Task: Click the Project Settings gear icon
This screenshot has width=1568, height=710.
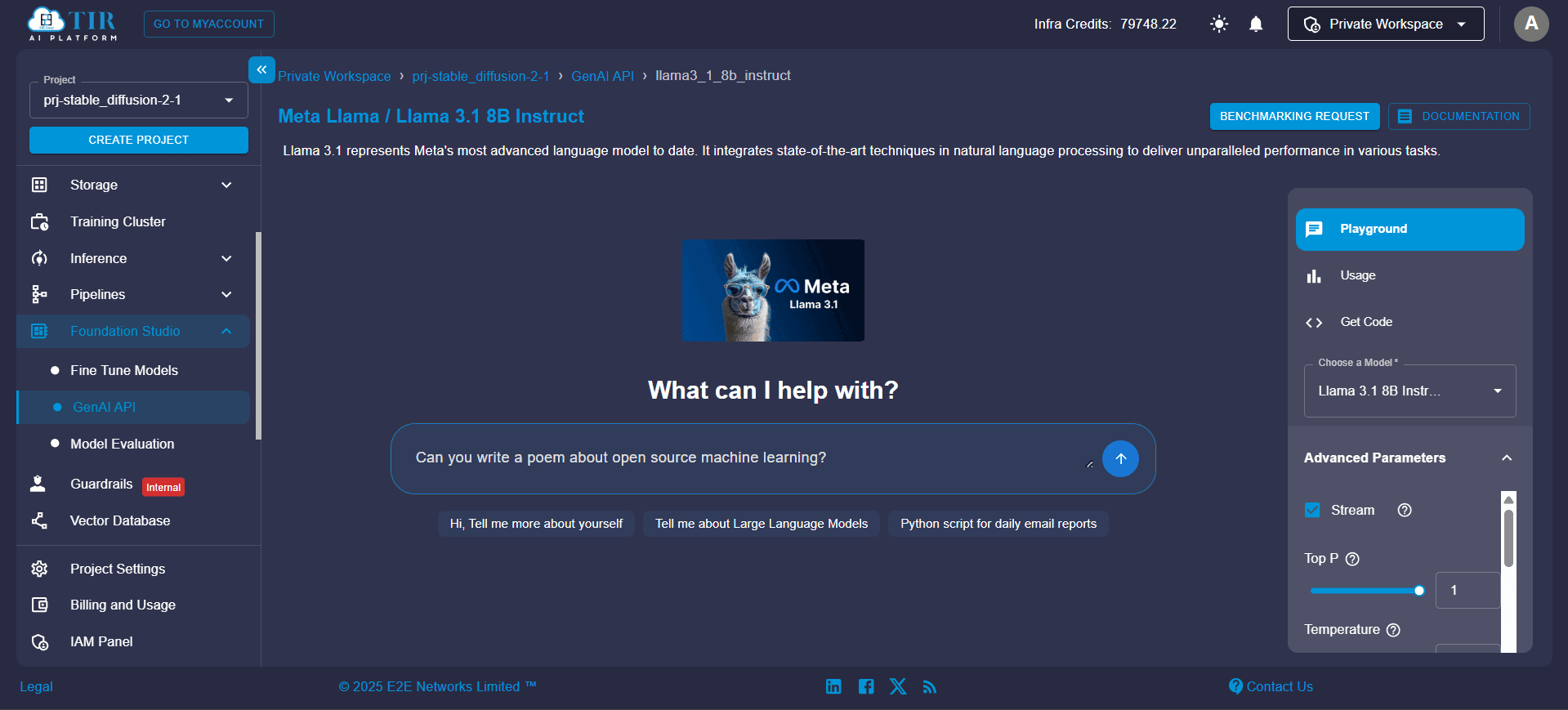Action: tap(39, 569)
